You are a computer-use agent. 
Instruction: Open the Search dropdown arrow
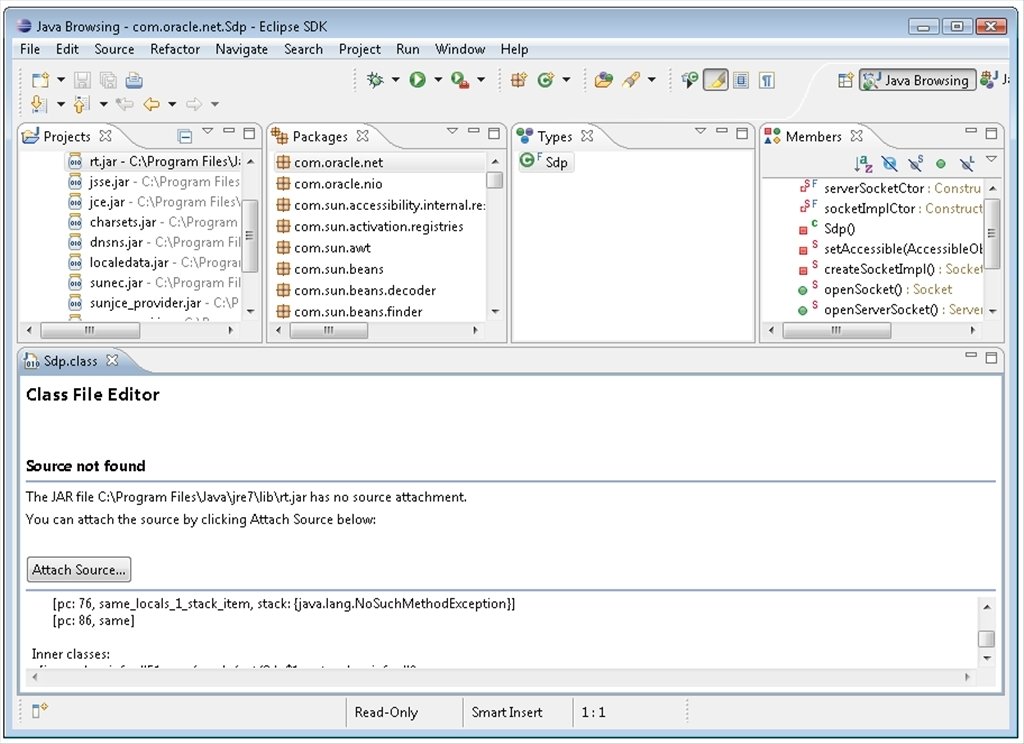coord(651,80)
